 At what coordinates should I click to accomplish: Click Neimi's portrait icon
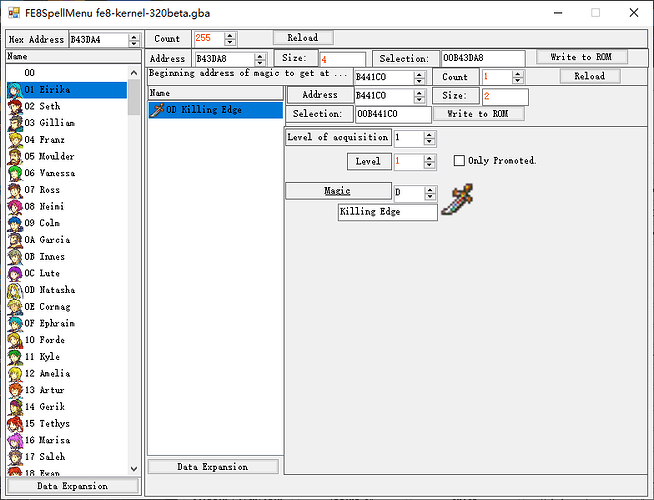click(15, 207)
